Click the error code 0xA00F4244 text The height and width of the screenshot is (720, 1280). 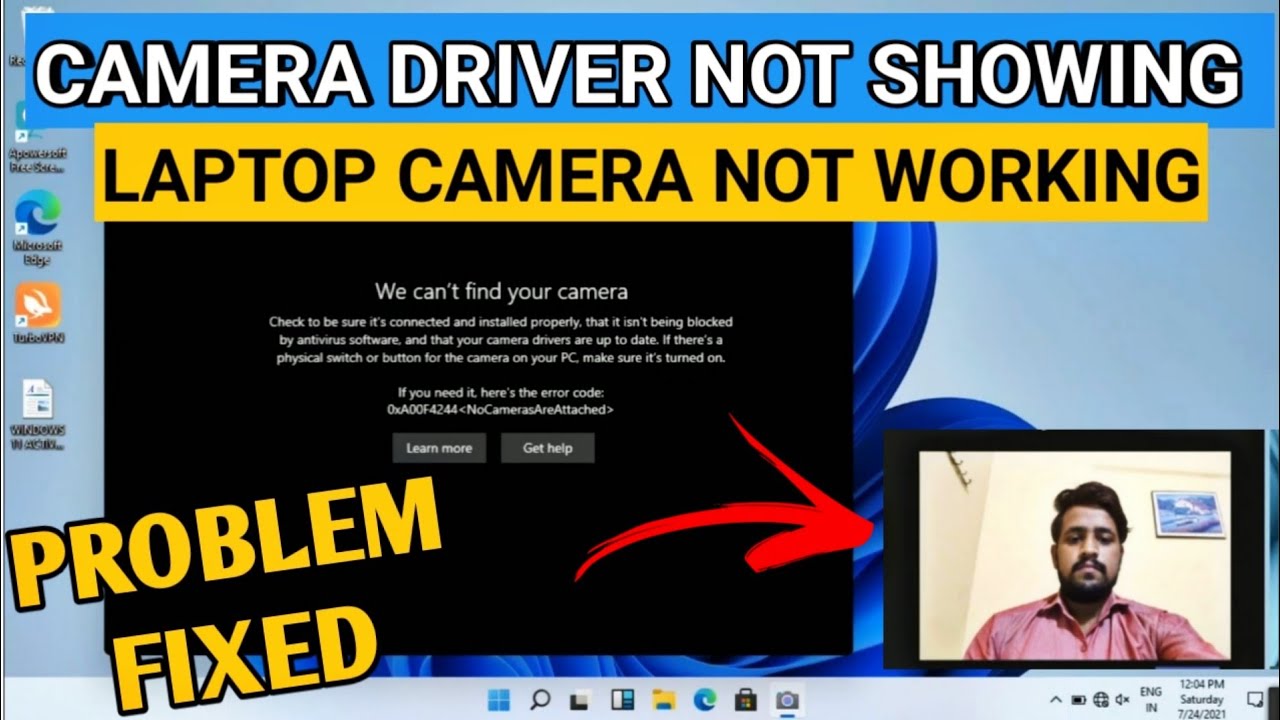click(500, 410)
